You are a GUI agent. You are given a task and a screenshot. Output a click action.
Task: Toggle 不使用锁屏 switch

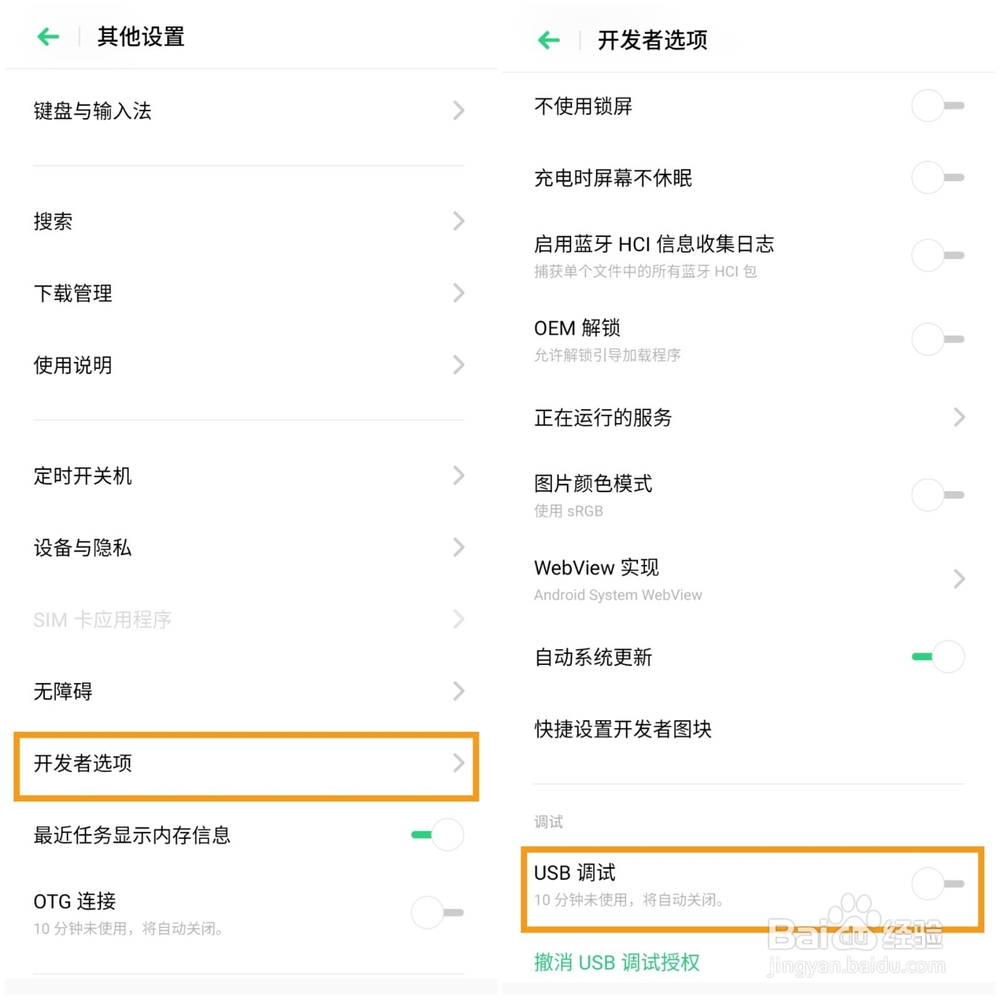click(x=938, y=106)
